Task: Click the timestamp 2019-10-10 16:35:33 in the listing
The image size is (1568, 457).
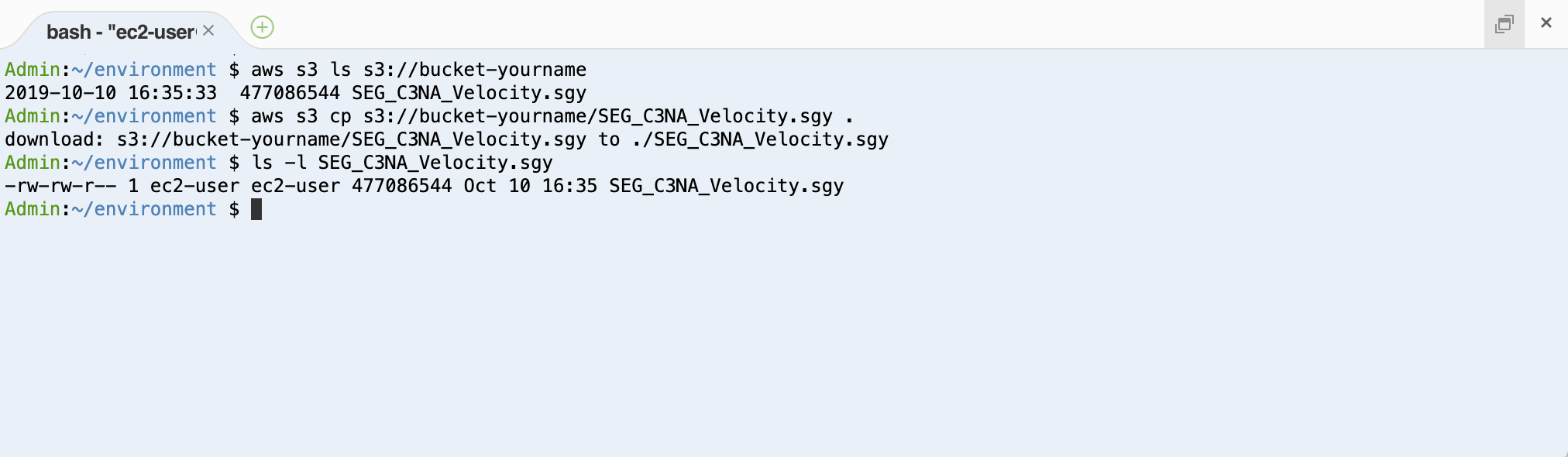Action: click(111, 93)
